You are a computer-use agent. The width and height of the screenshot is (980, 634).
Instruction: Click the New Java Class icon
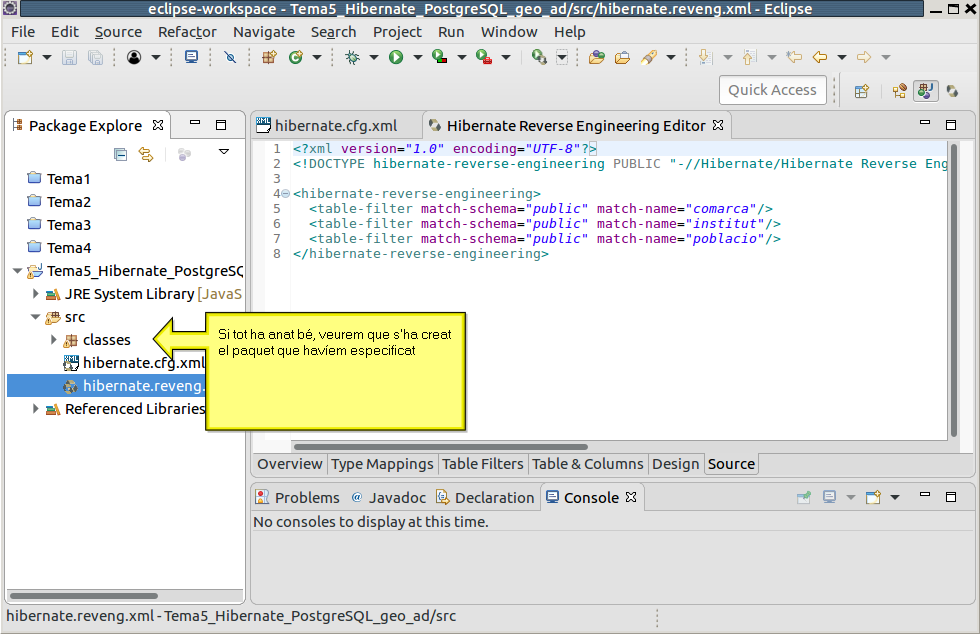click(x=296, y=58)
